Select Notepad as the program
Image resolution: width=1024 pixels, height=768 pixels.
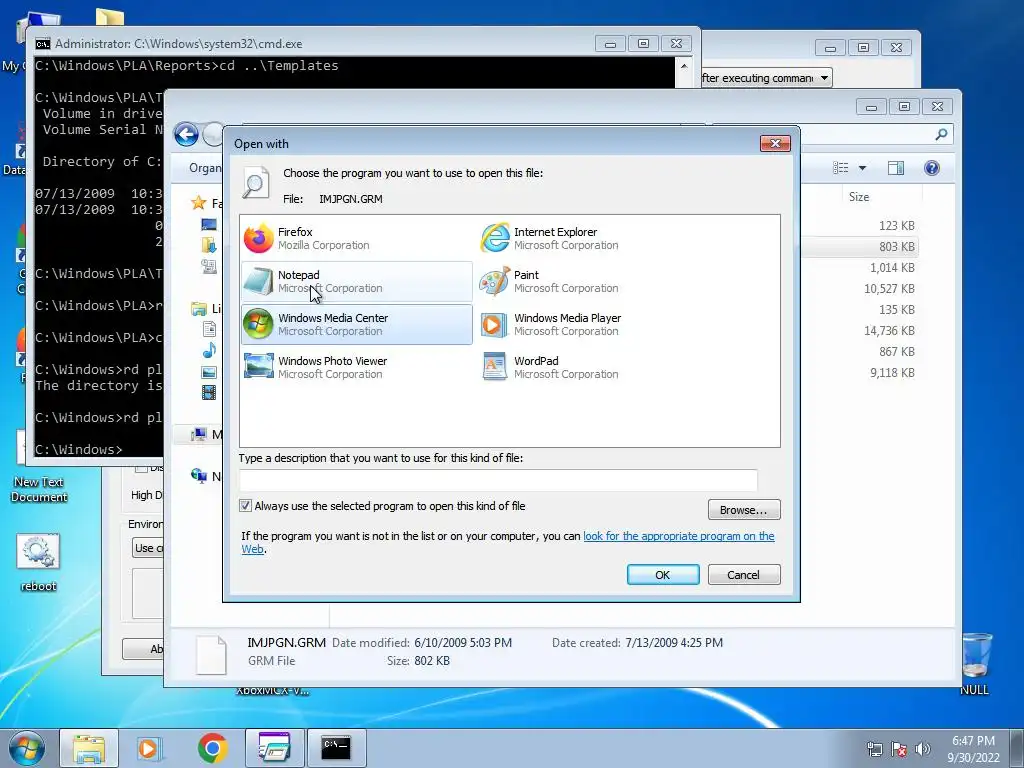point(357,281)
